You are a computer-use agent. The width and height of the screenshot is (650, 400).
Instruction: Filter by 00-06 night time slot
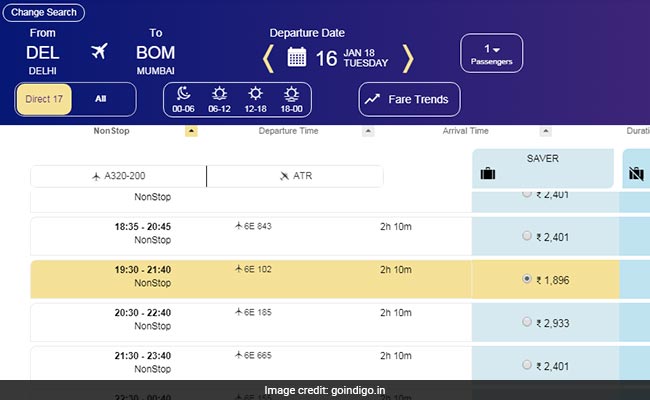click(183, 100)
